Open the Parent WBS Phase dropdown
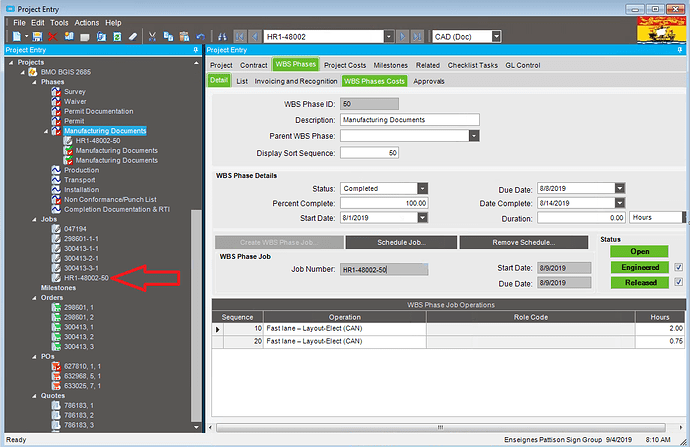This screenshot has width=690, height=447. tap(474, 136)
